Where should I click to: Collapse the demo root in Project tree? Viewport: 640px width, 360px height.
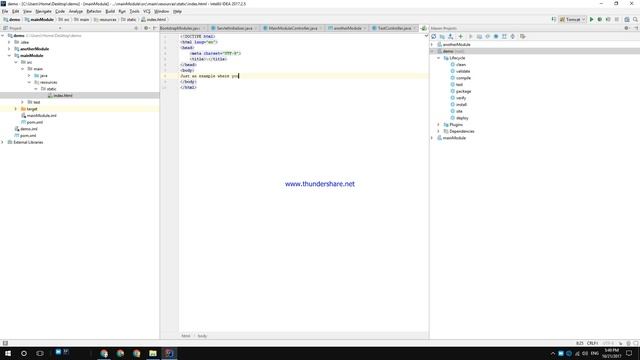[x=3, y=36]
